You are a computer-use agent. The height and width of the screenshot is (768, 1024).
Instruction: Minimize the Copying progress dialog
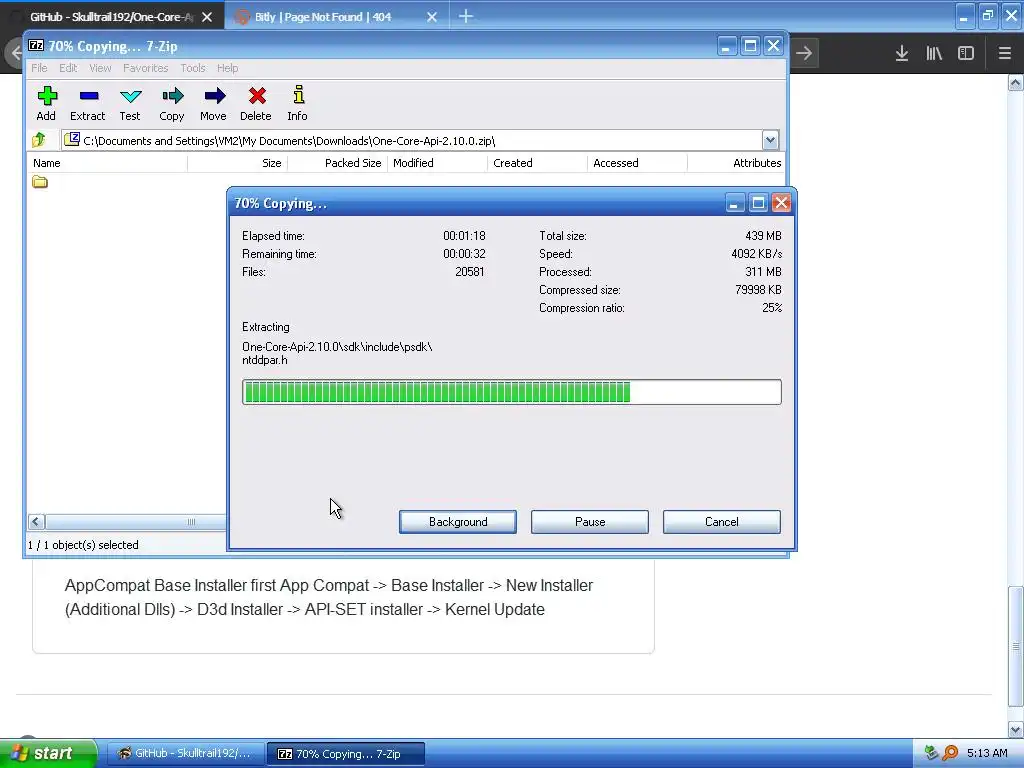click(735, 203)
